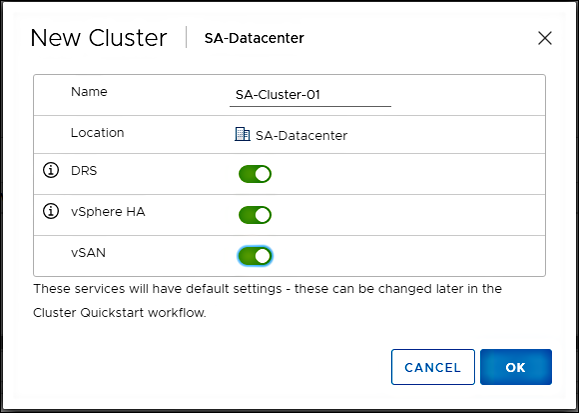This screenshot has width=579, height=413.
Task: Click the vSAN label text
Action: coord(88,253)
